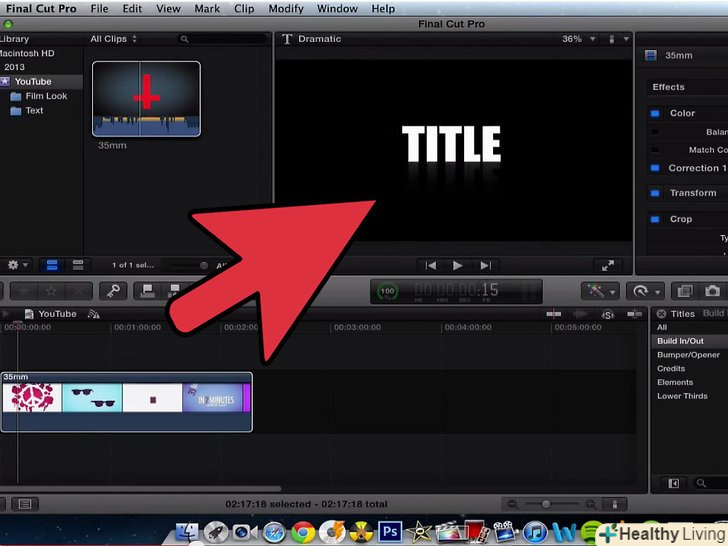Open the timeline index list button
This screenshot has width=728, height=546.
(x=25, y=504)
